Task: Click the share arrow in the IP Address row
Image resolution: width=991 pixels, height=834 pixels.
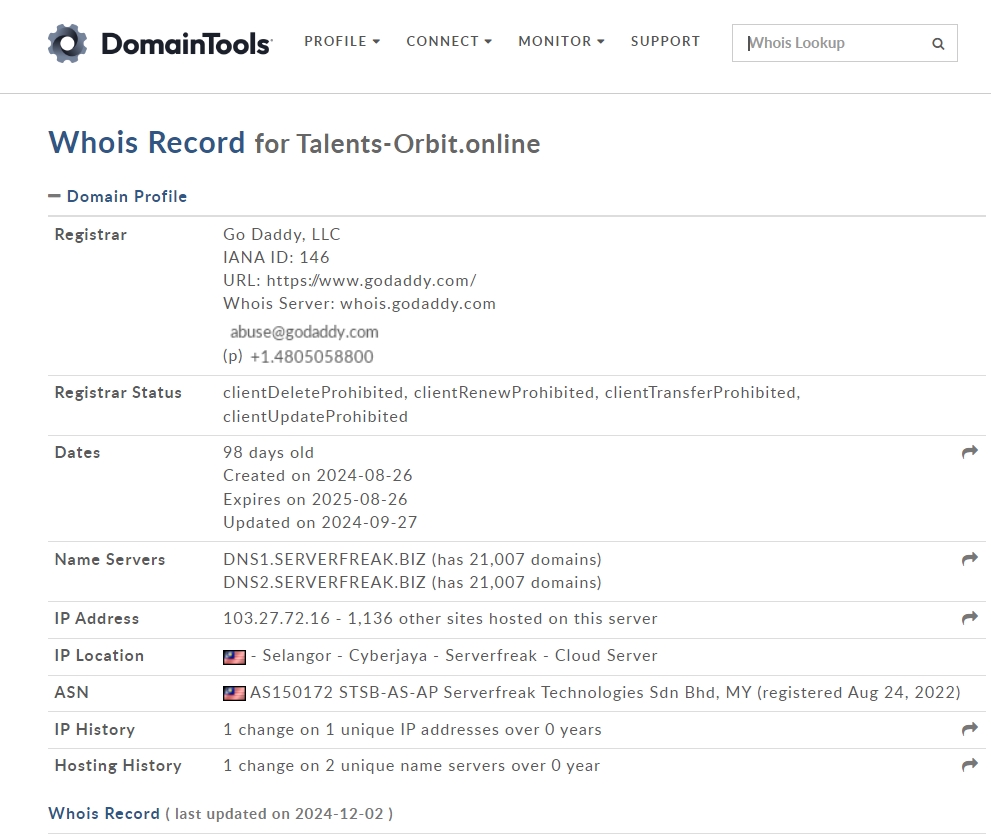Action: pyautogui.click(x=970, y=617)
